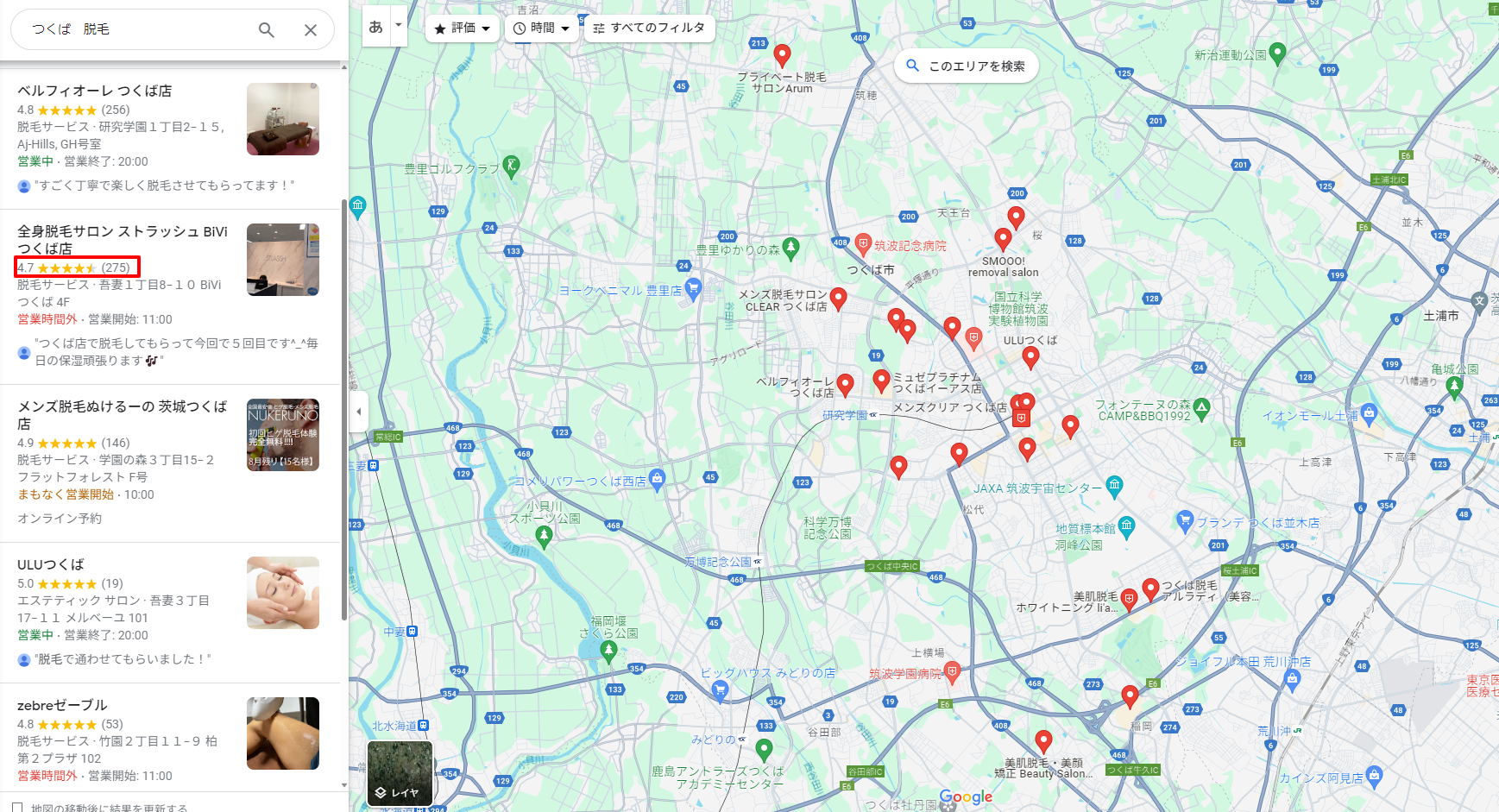Click the 美肌脱毛 ホワイトニング pin
Viewport: 1499px width, 812px height.
point(1129,601)
